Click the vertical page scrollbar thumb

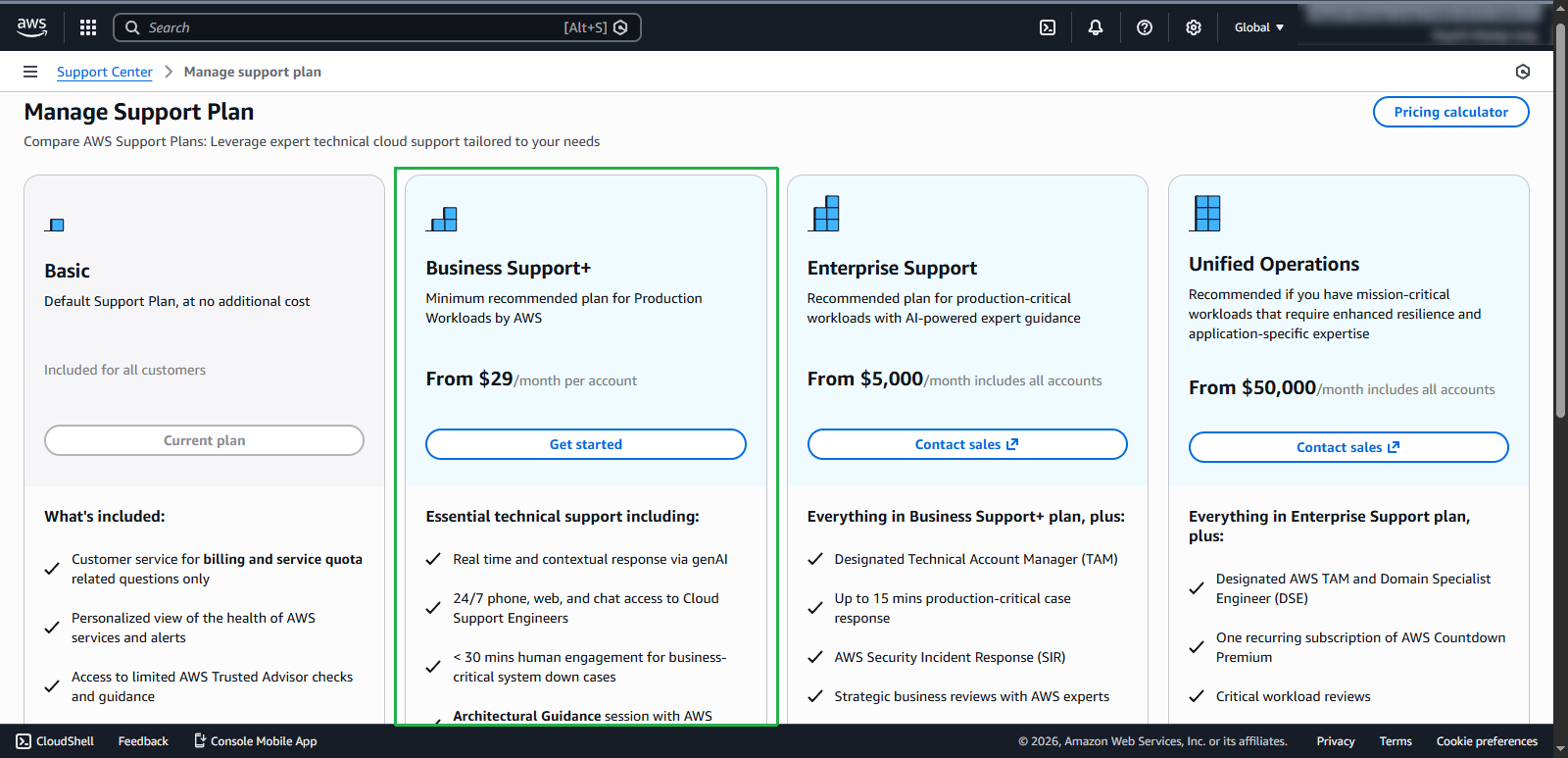(x=1561, y=221)
